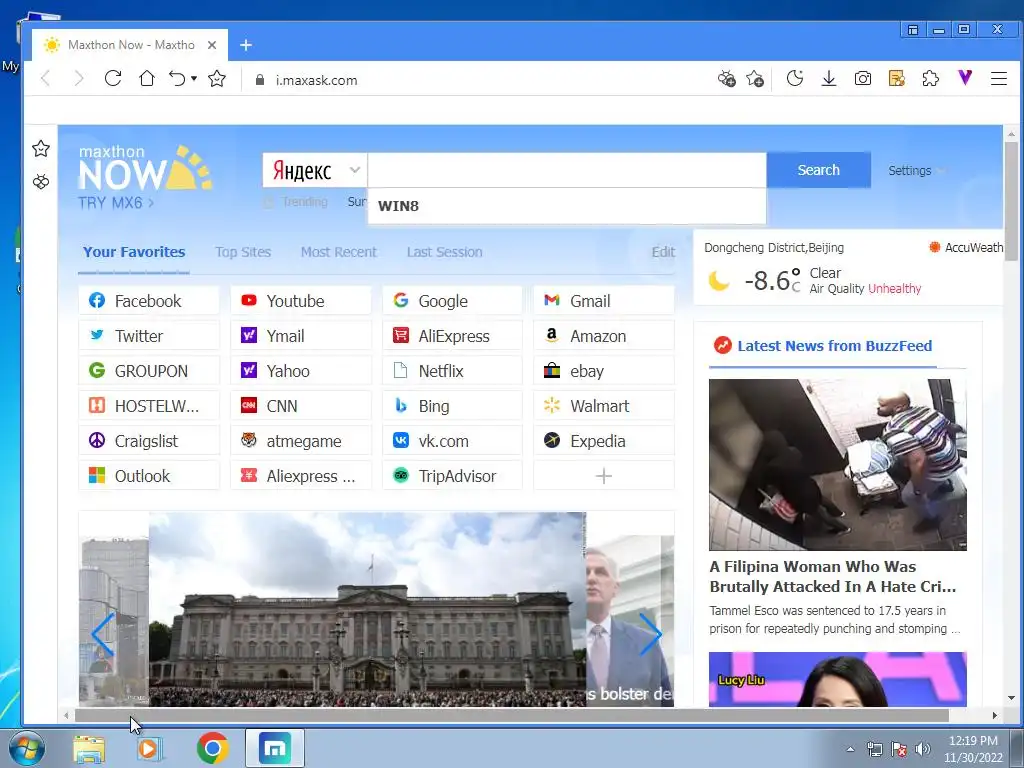Take a screenshot with camera icon
Screen dimensions: 1024x768
point(863,79)
